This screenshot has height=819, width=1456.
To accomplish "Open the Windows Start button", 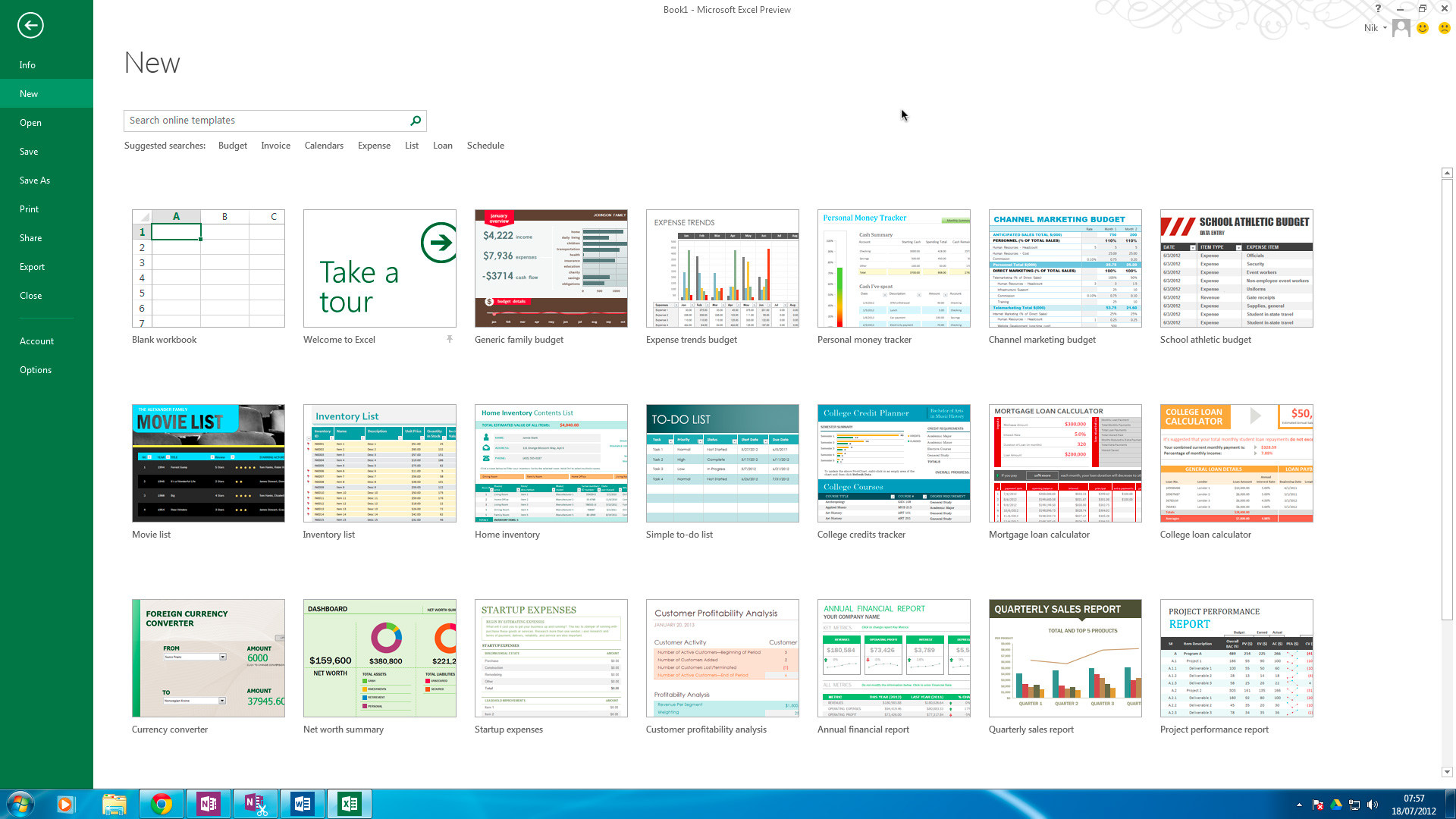I will (20, 804).
